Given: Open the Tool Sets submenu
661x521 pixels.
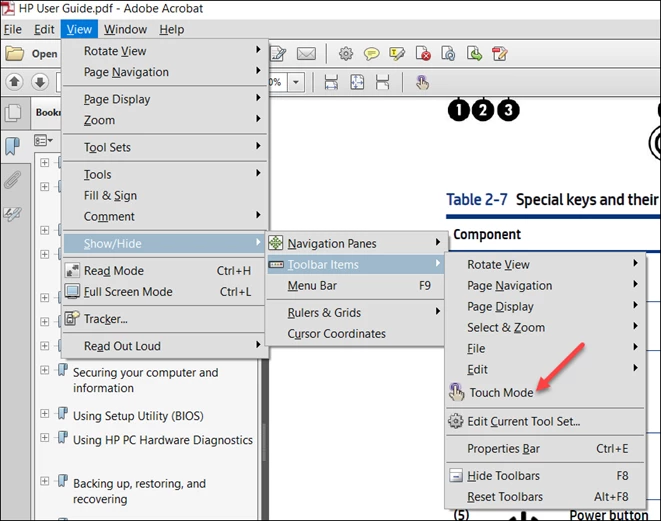Looking at the screenshot, I should tap(165, 147).
